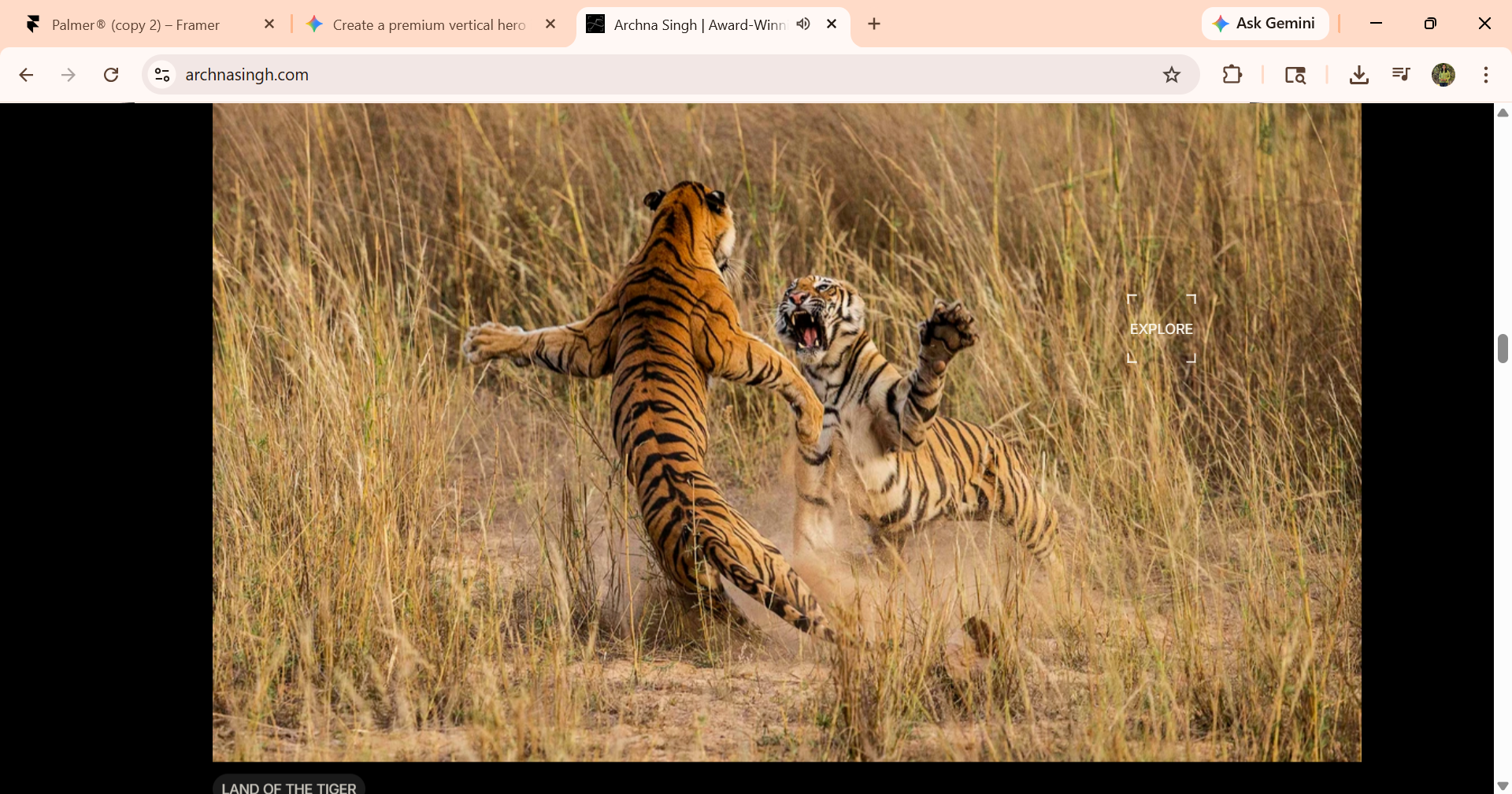Screen dimensions: 1512x794
Task: Open the Downloads icon in toolbar
Action: click(x=1359, y=75)
